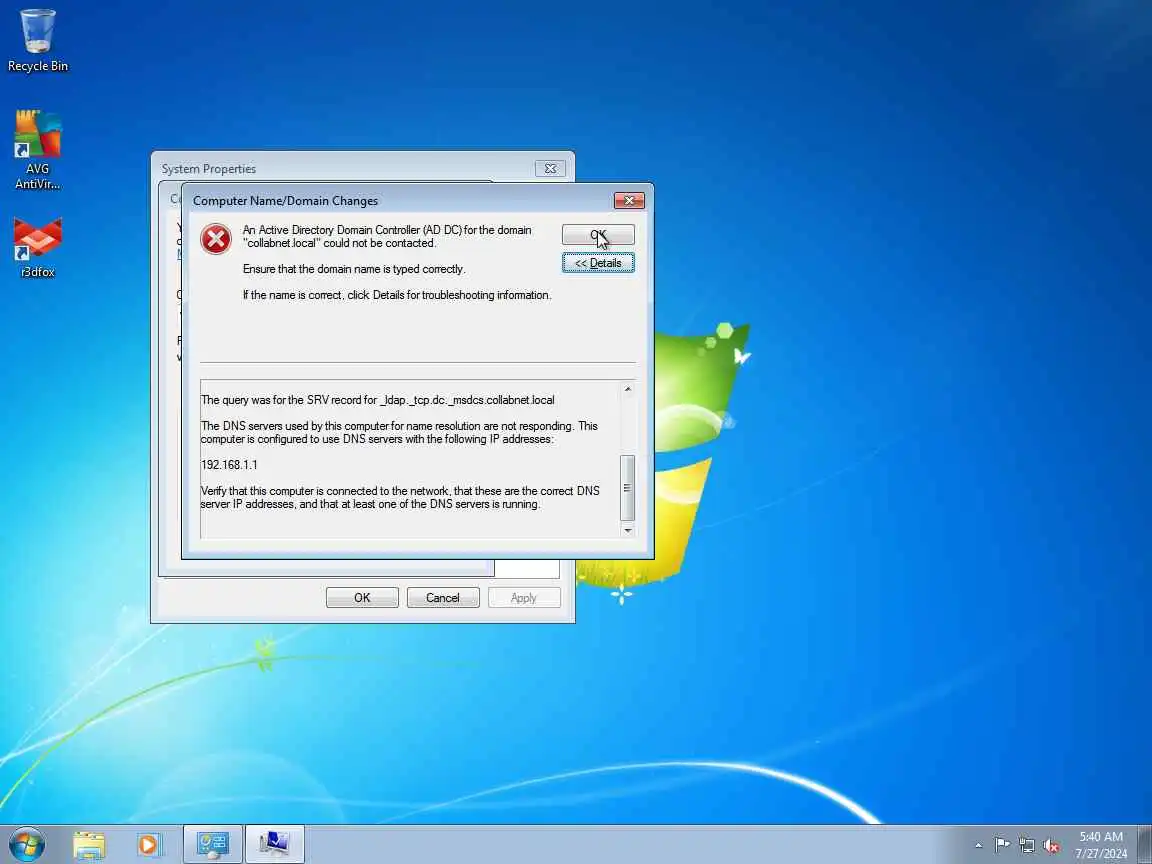Open Action Center flag icon
The height and width of the screenshot is (864, 1152).
pyautogui.click(x=1001, y=845)
